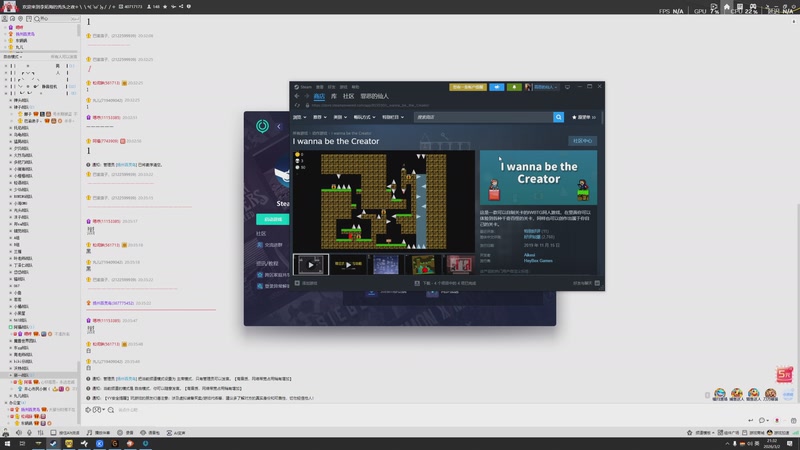Open the 自由模式 mode dropdown
Image resolution: width=800 pixels, height=450 pixels.
(x=13, y=57)
